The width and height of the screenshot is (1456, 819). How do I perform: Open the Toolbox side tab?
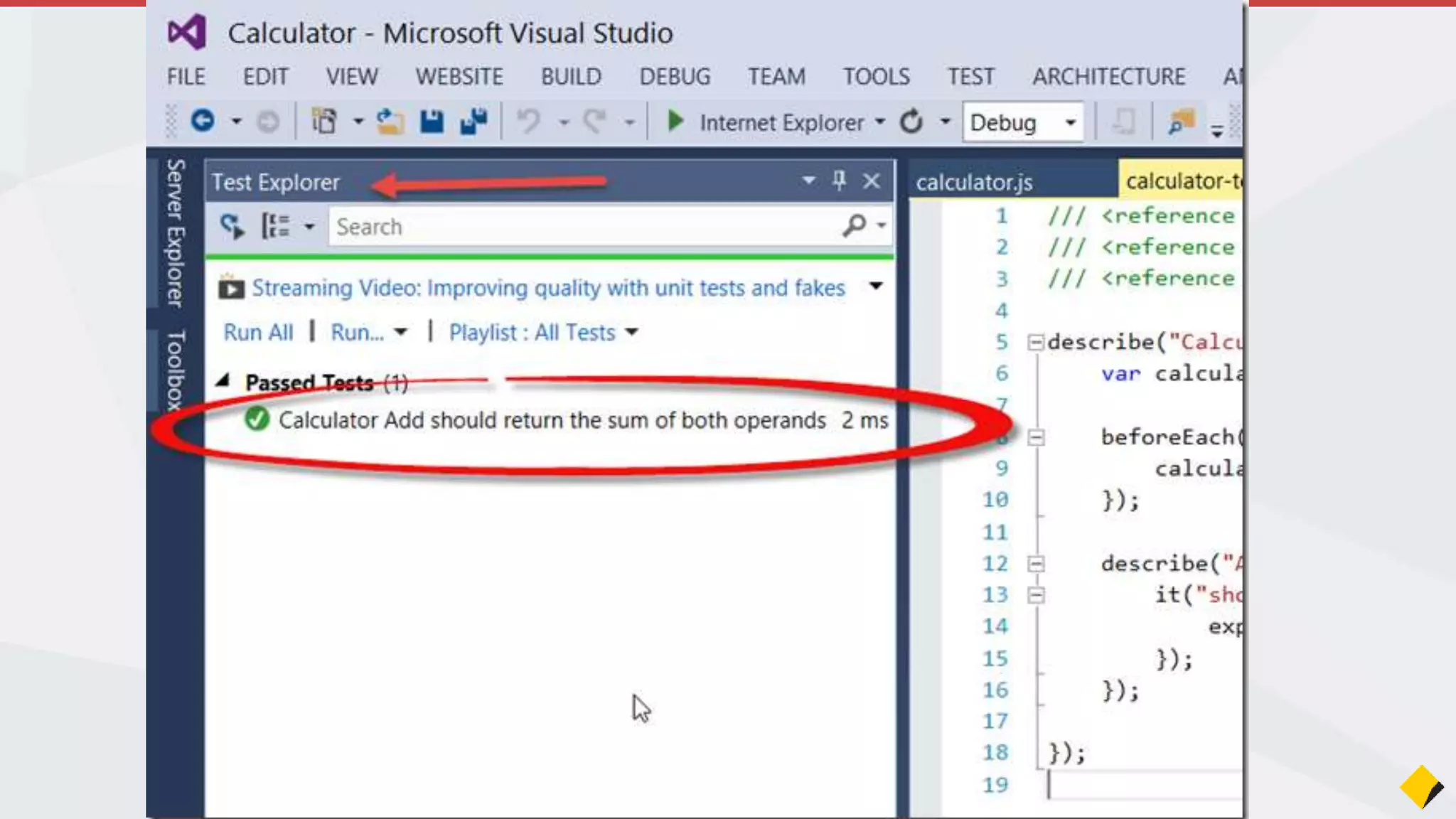coord(175,370)
